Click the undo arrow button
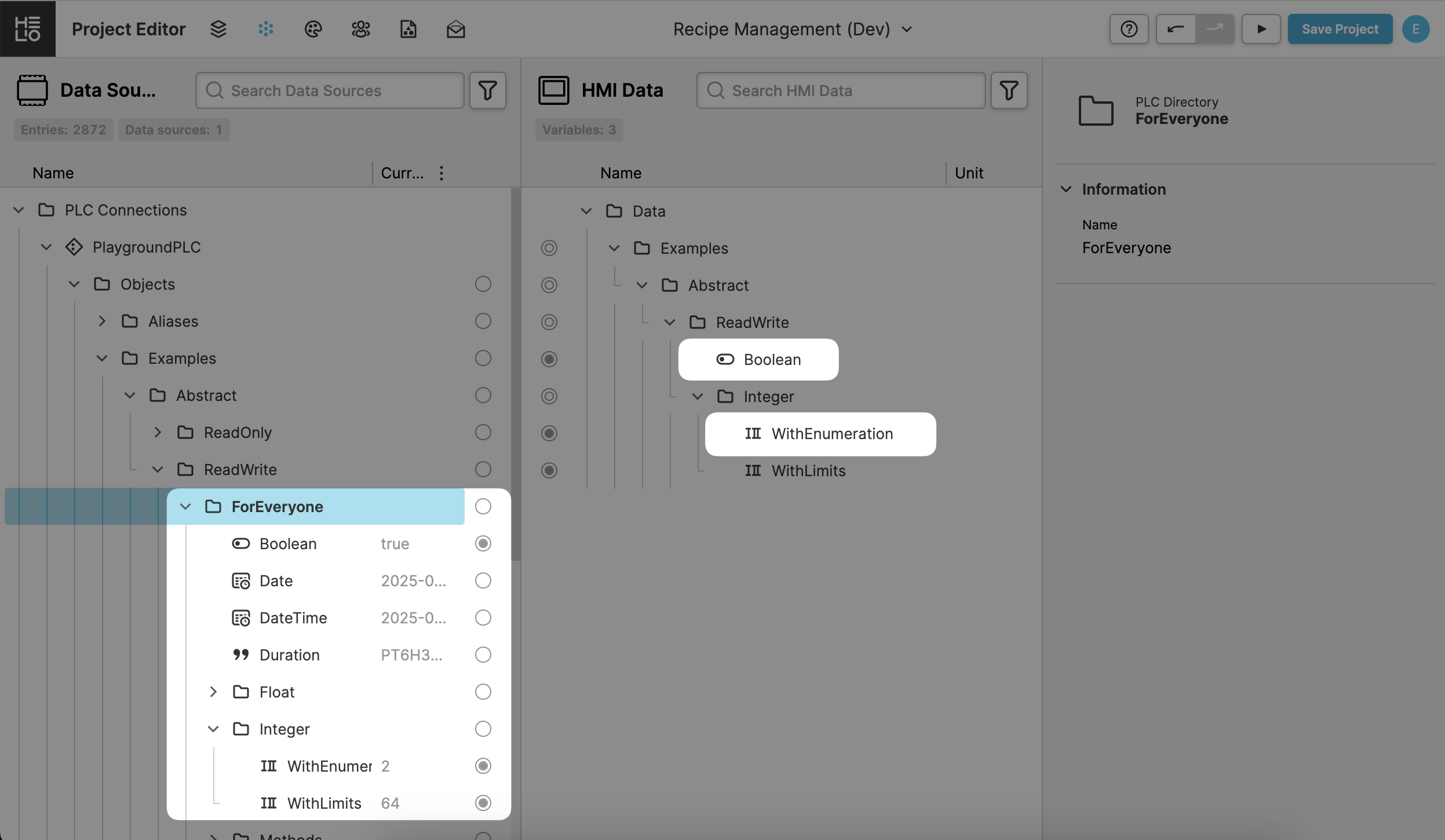 [1175, 29]
